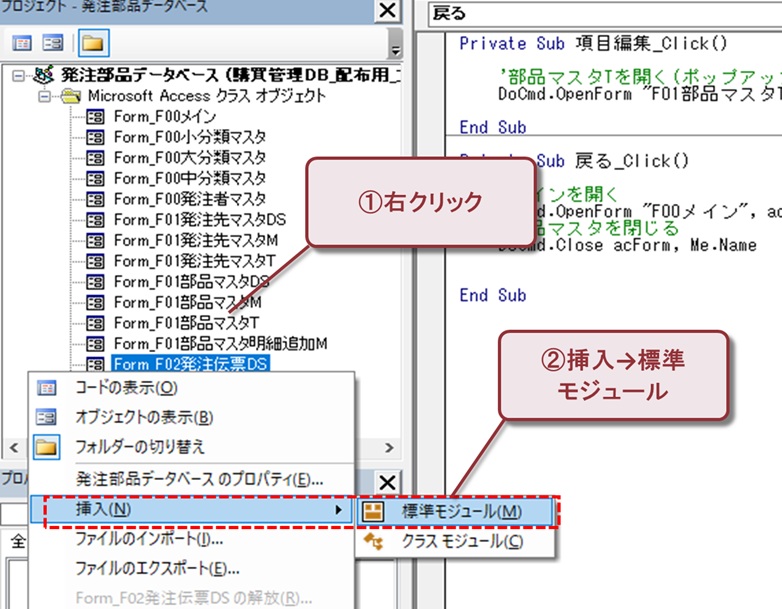
Task: Click the form icon beside Form_F00メイン
Action: pyautogui.click(x=95, y=117)
